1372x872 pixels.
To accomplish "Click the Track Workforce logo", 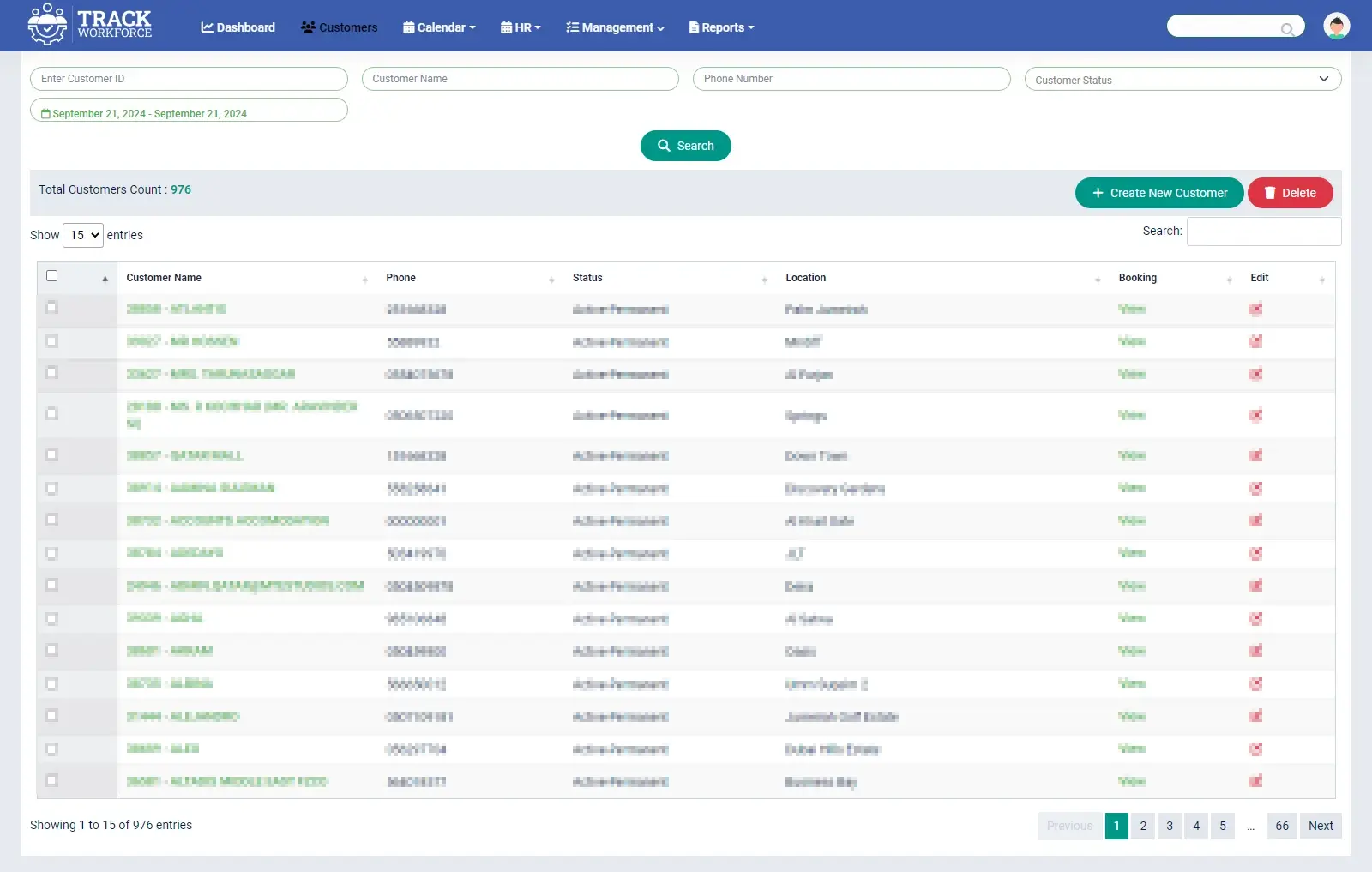I will (x=89, y=25).
